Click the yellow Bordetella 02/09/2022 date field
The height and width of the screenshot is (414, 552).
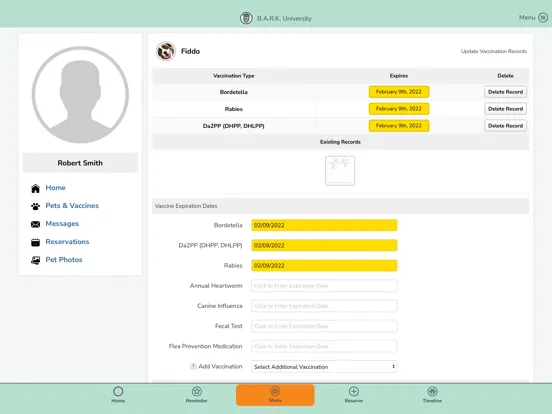pyautogui.click(x=324, y=225)
